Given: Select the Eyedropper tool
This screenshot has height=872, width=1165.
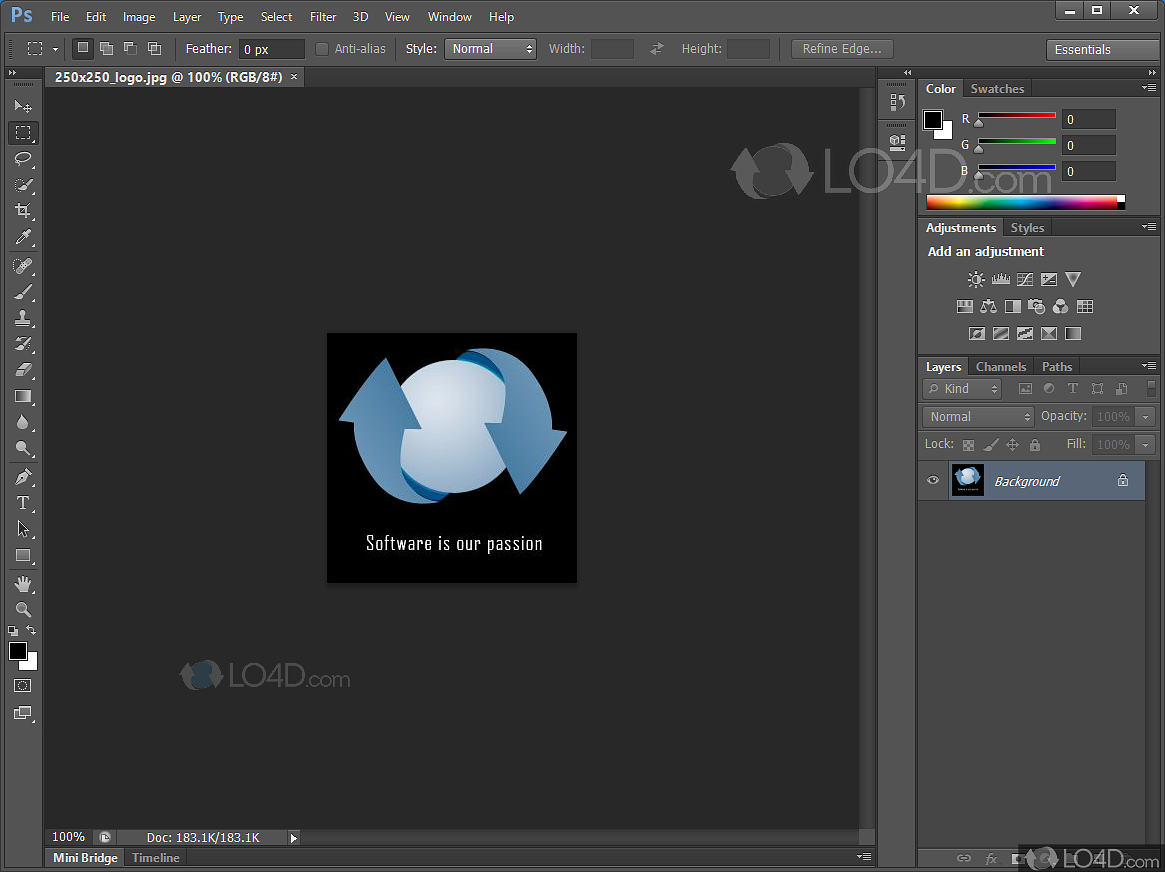Looking at the screenshot, I should 23,238.
